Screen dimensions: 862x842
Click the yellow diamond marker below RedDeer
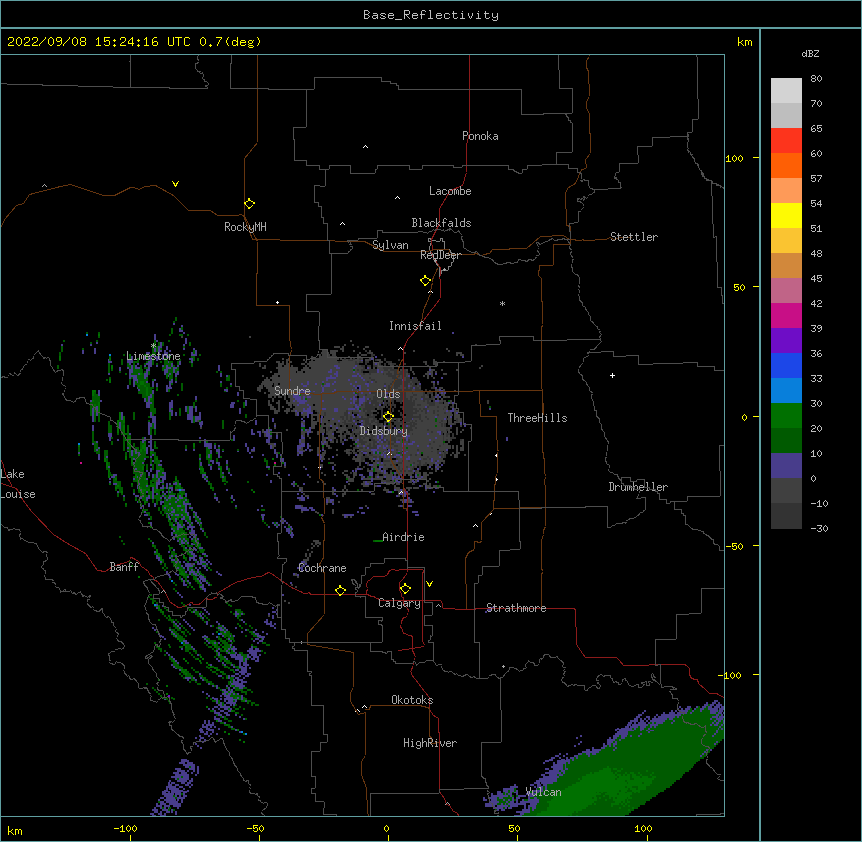coord(425,281)
